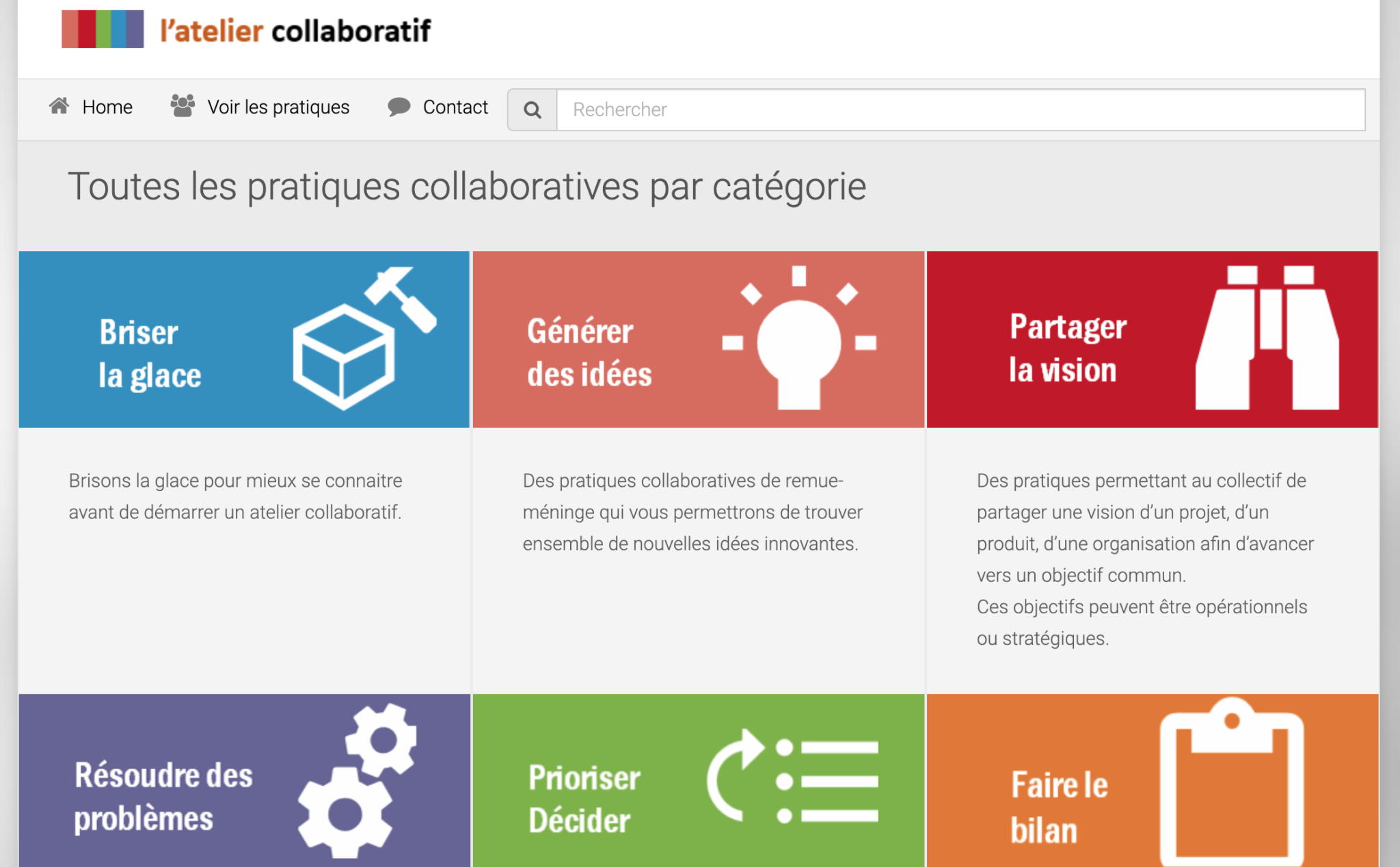Viewport: 1400px width, 867px height.
Task: Click the speech bubble contact icon
Action: click(399, 107)
